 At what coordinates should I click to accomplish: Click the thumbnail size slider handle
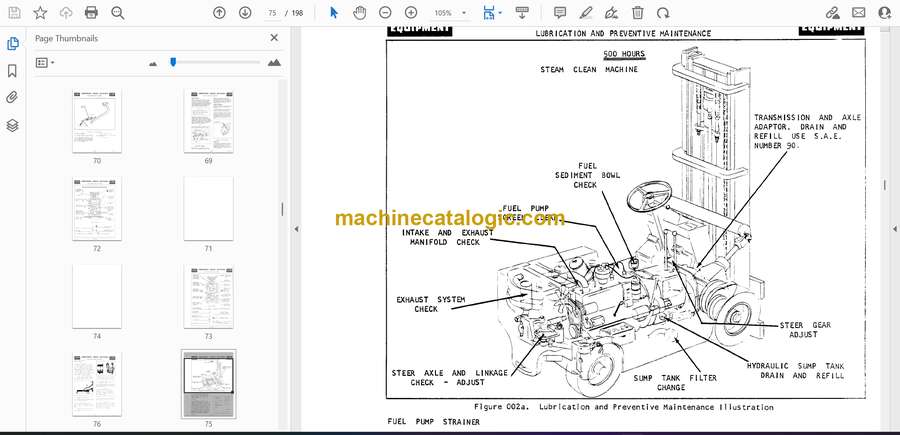(x=173, y=62)
